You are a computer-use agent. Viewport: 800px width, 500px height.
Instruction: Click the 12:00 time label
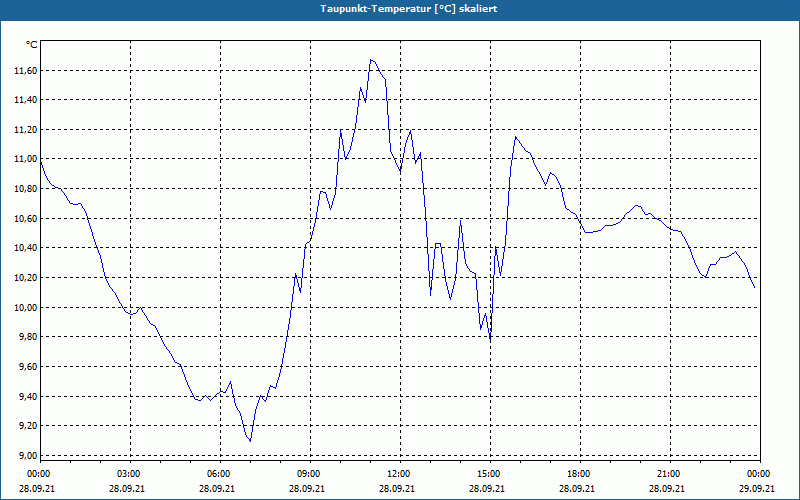click(400, 474)
